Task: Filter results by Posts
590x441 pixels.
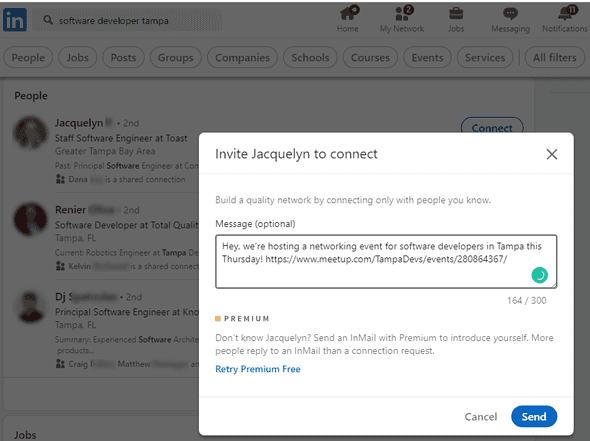Action: pyautogui.click(x=123, y=58)
